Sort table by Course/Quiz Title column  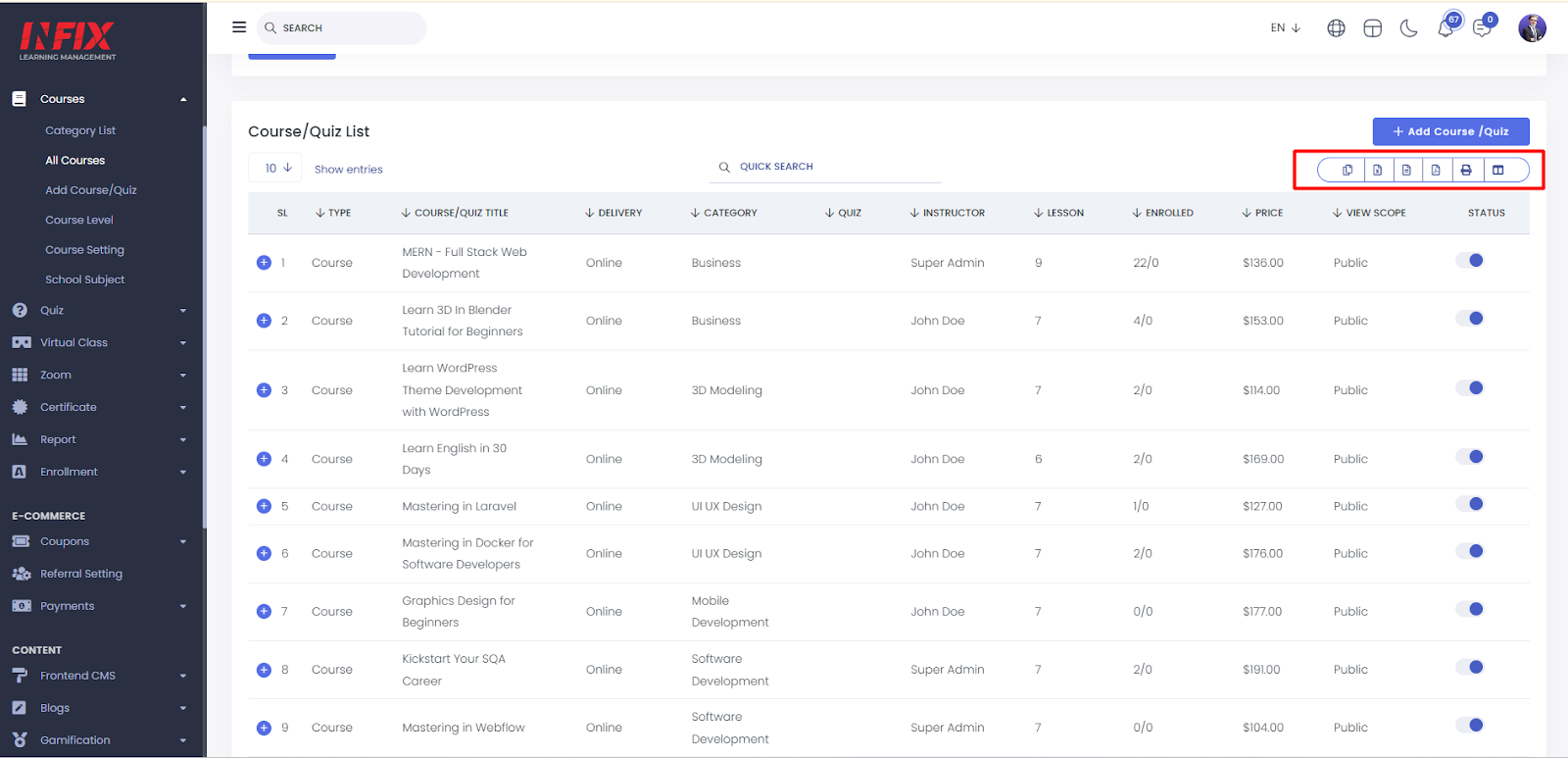455,213
